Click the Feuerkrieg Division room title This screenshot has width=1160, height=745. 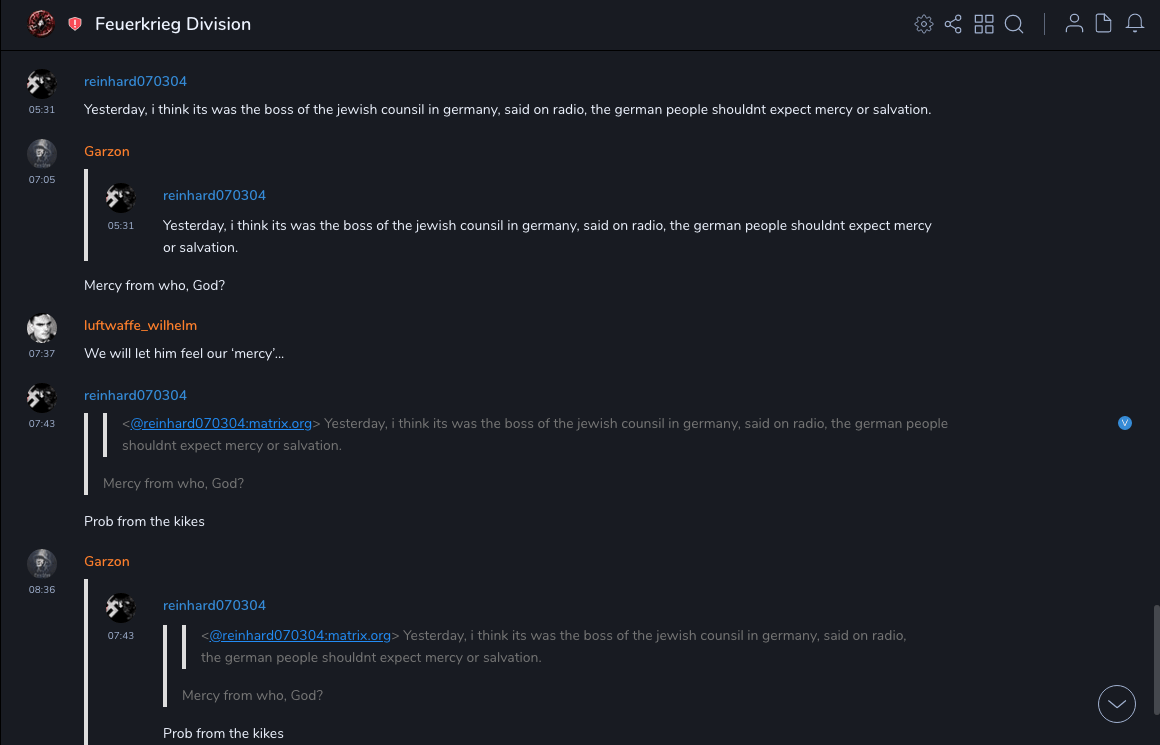point(173,24)
